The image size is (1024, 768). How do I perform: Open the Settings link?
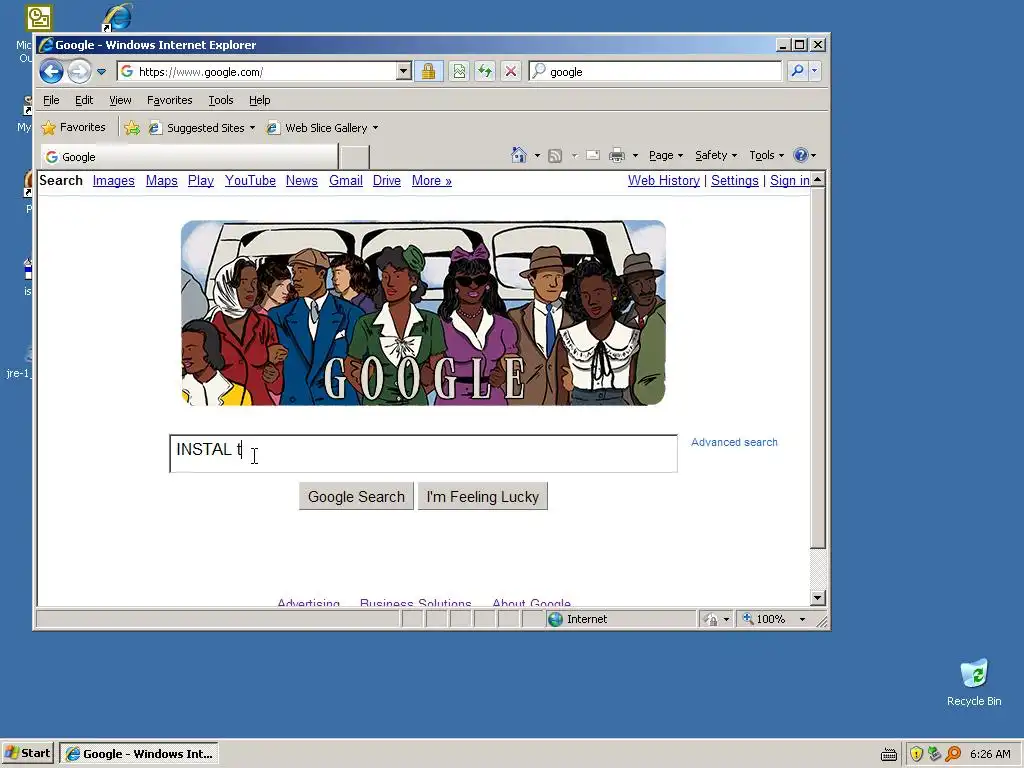735,181
